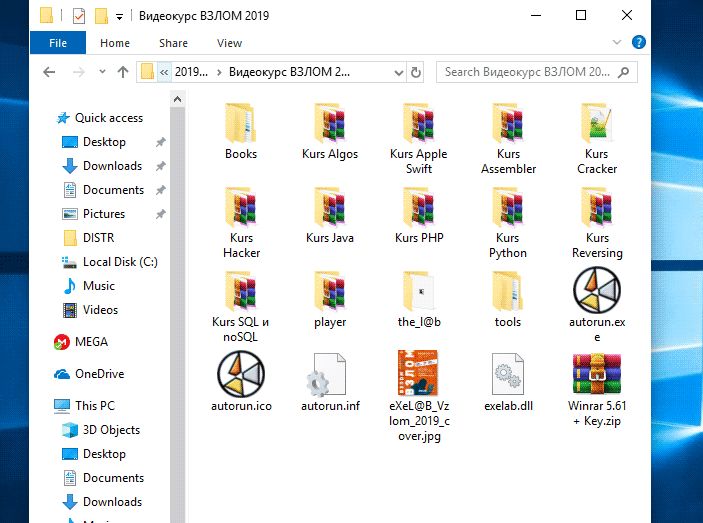Open Explorer help with question mark icon
The image size is (703, 523).
click(638, 42)
